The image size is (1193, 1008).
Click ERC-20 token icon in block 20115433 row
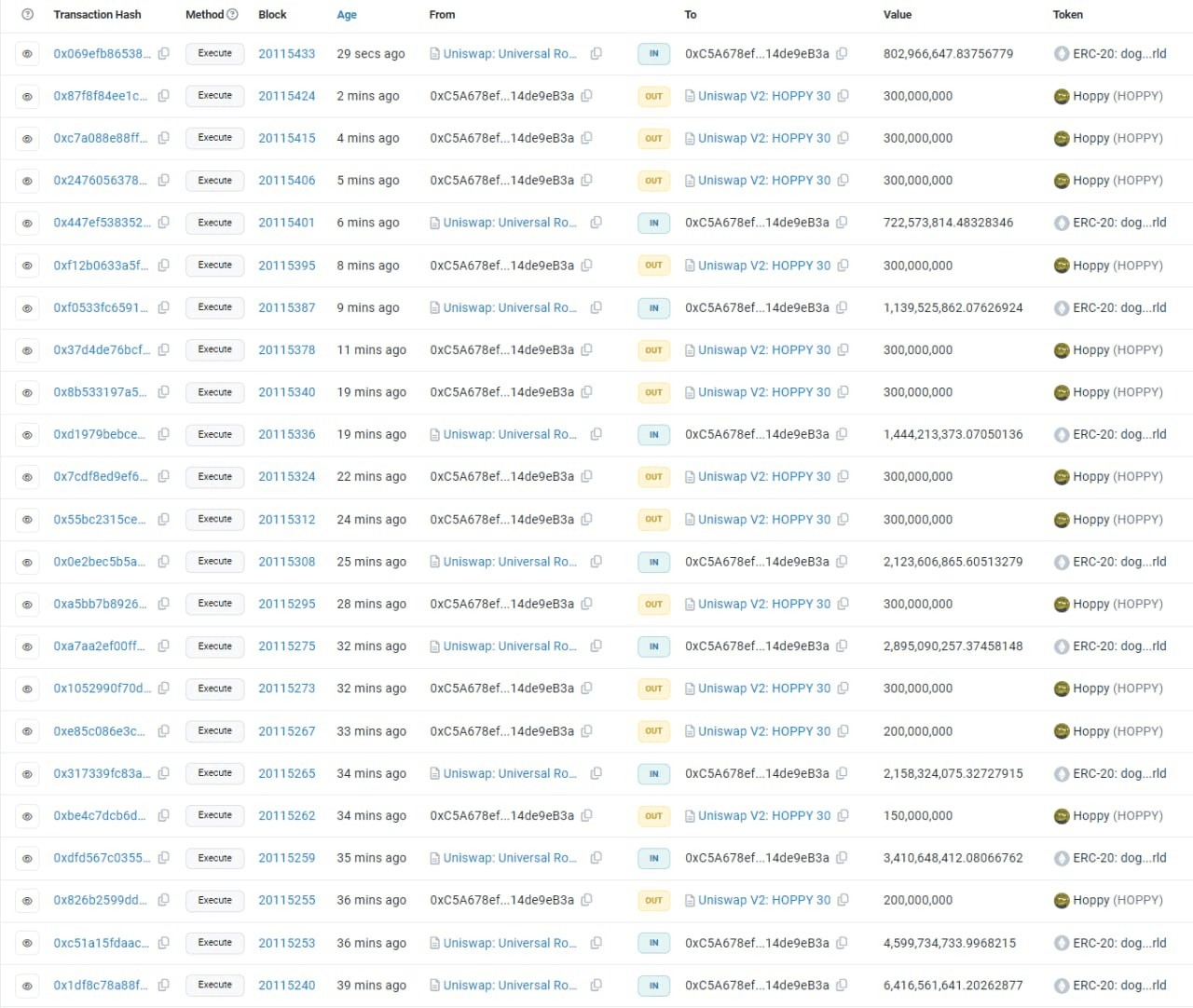coord(1061,54)
